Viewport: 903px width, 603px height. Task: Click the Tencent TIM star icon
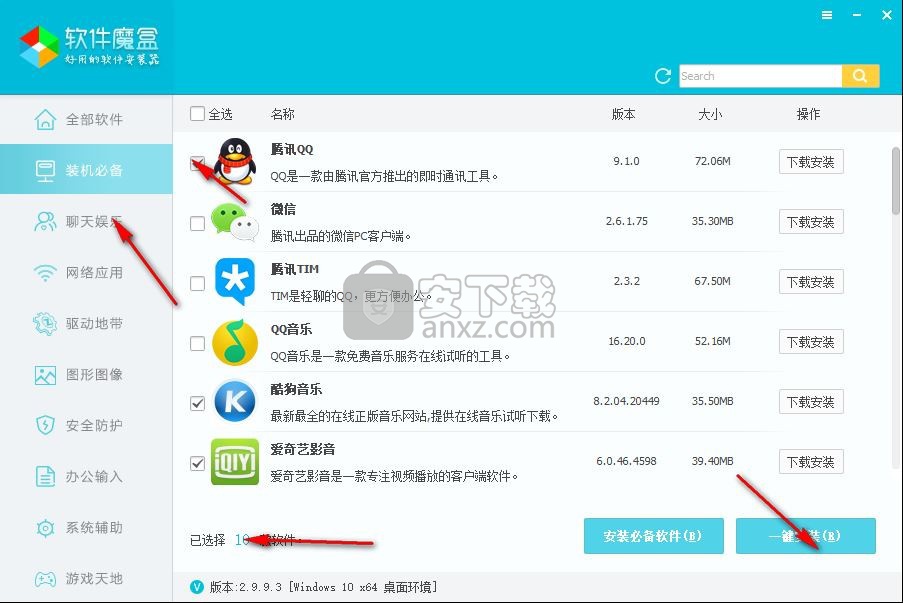[x=235, y=282]
